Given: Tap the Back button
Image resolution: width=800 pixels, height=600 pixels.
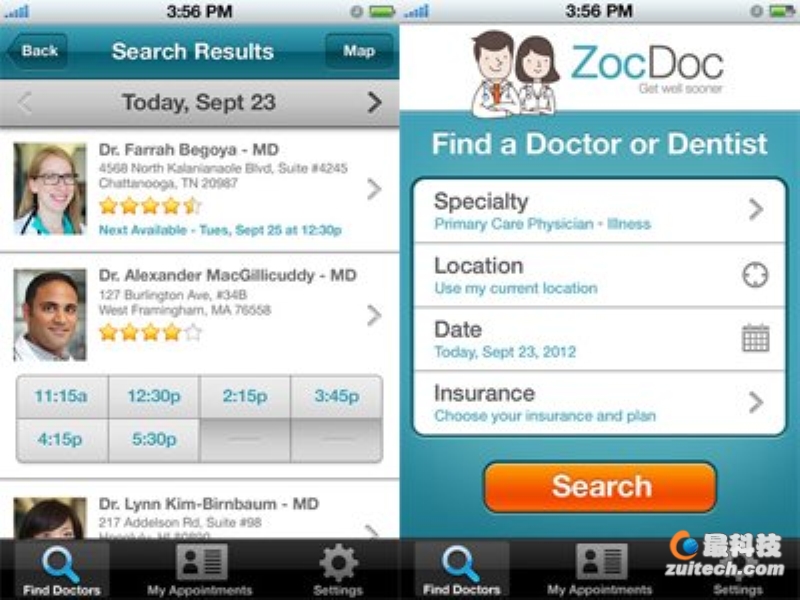Looking at the screenshot, I should click(x=37, y=51).
